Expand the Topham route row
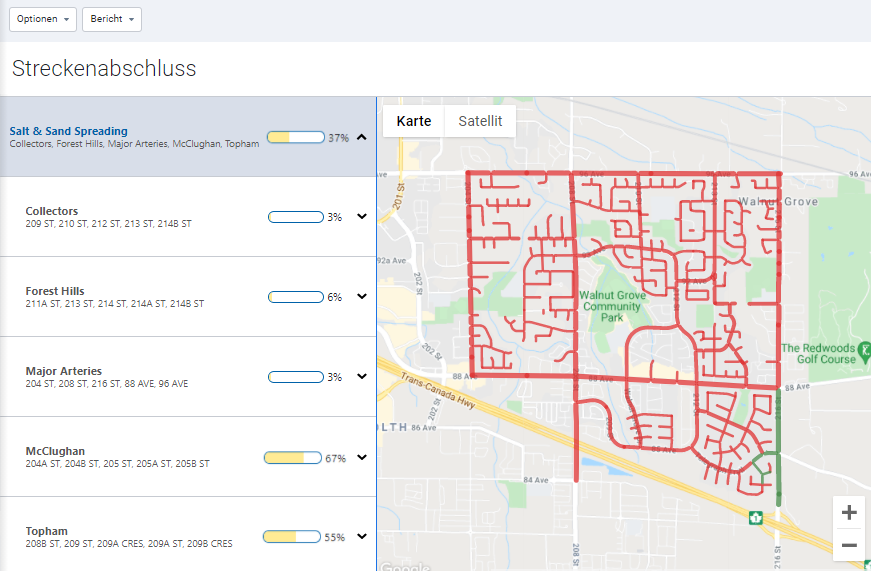Image resolution: width=871 pixels, height=571 pixels. point(362,537)
